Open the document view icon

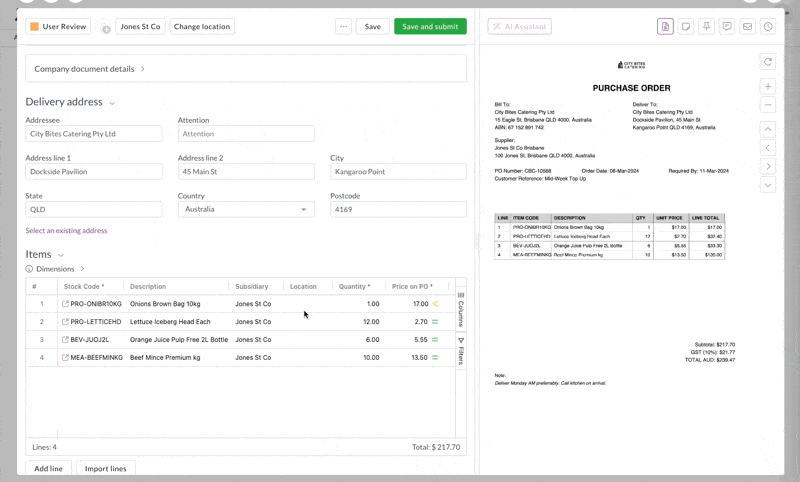pos(665,27)
